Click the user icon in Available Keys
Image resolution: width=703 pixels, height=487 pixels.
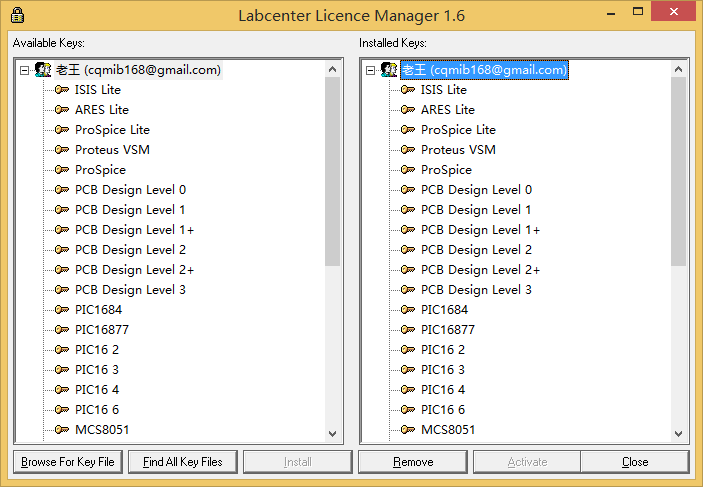(43, 70)
